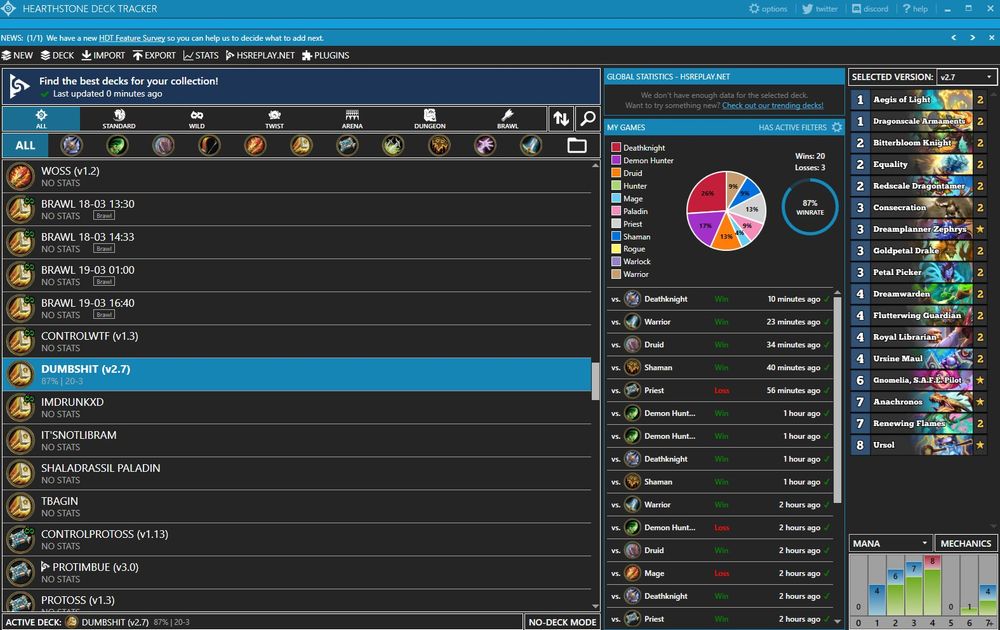Switch to the ARENA mode tab

352,119
